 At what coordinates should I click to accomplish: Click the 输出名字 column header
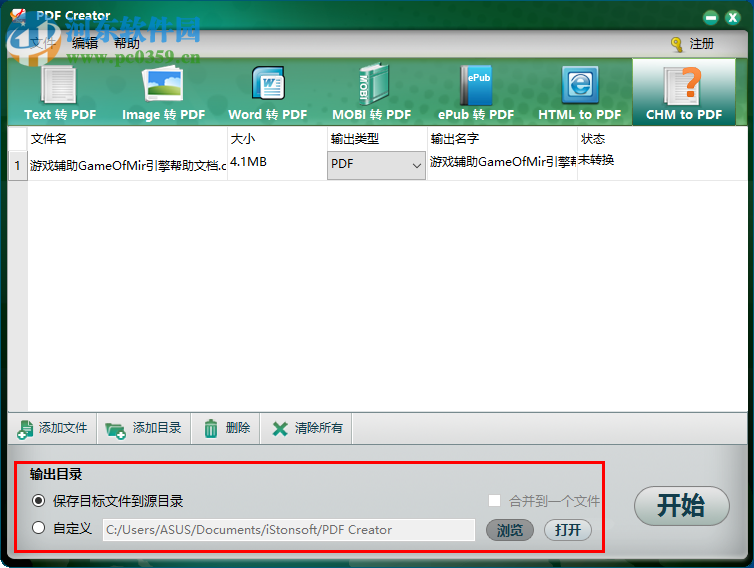click(502, 139)
